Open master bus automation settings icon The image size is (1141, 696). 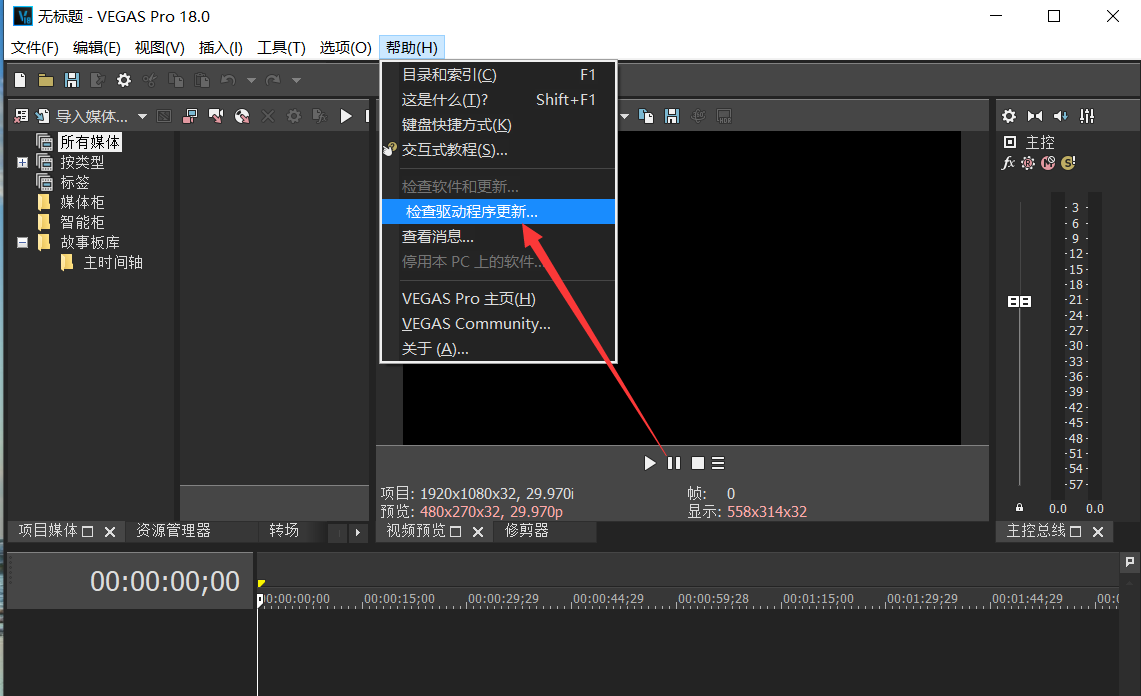[x=1027, y=163]
